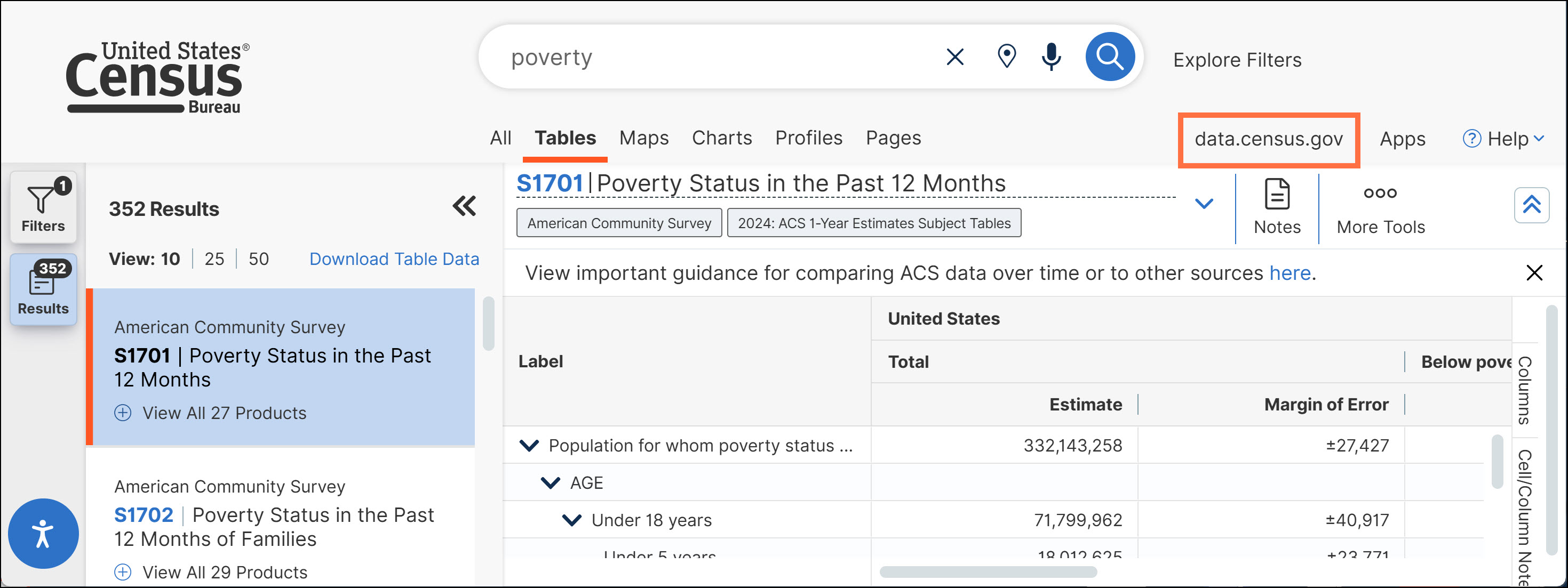Switch to the Maps tab
The image size is (1568, 588).
(643, 138)
